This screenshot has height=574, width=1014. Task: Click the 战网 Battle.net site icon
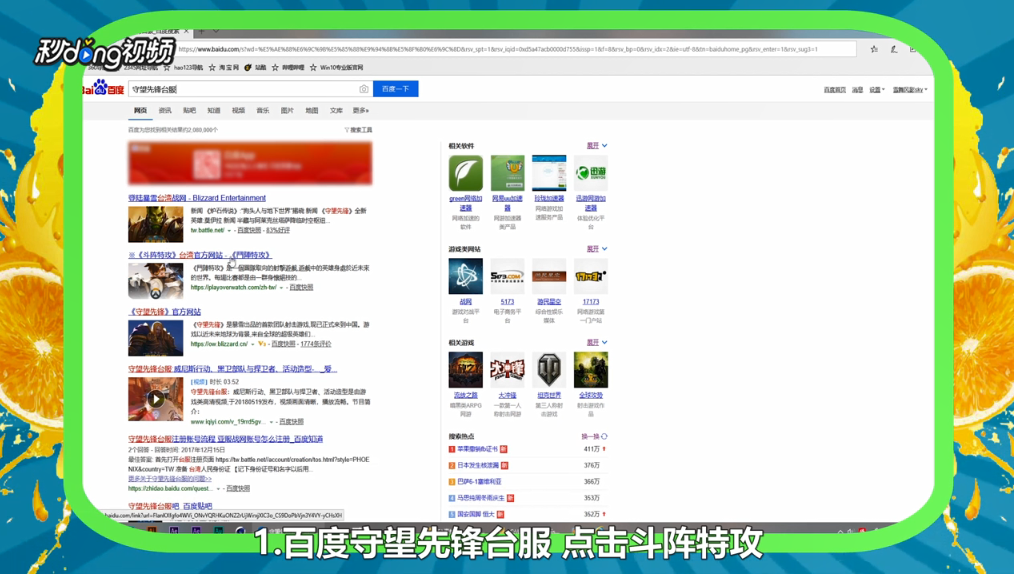(466, 277)
